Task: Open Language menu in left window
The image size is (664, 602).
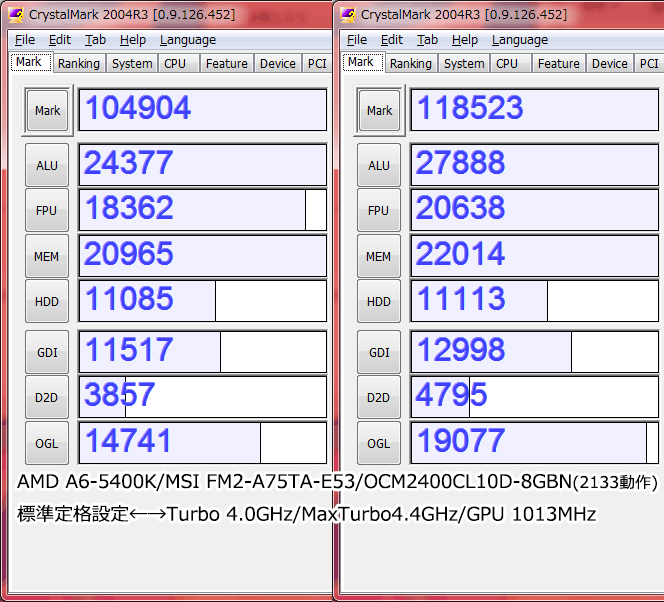Action: 188,40
